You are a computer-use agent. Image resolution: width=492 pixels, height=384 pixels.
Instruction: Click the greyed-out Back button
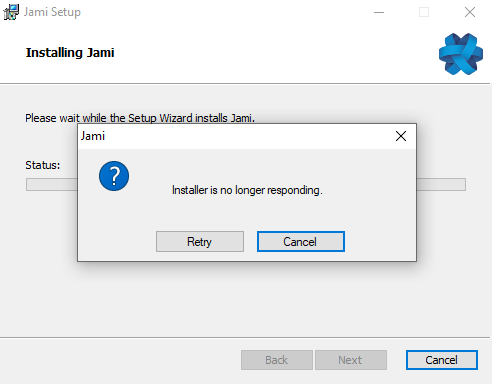click(x=277, y=360)
